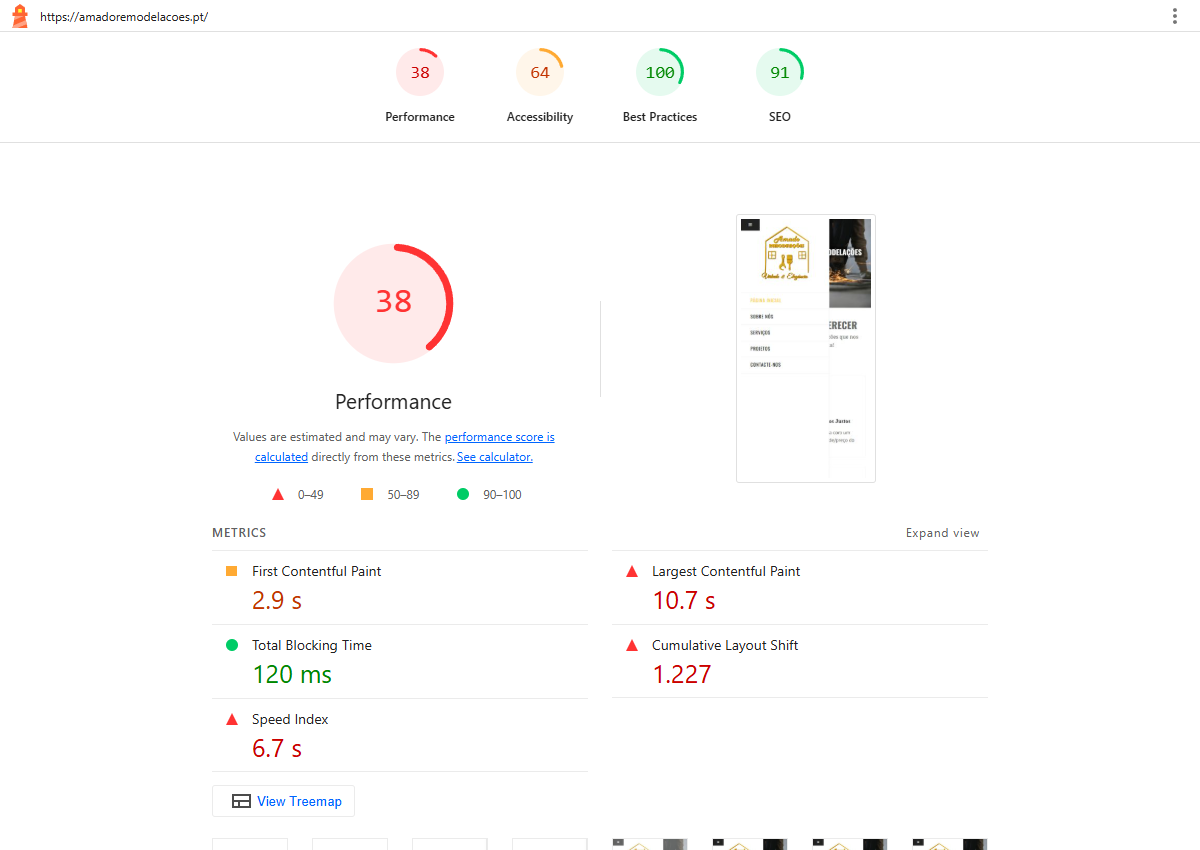Click the red triangle beside Cumulative Layout Shift
Viewport: 1200px width, 850px height.
coord(632,645)
